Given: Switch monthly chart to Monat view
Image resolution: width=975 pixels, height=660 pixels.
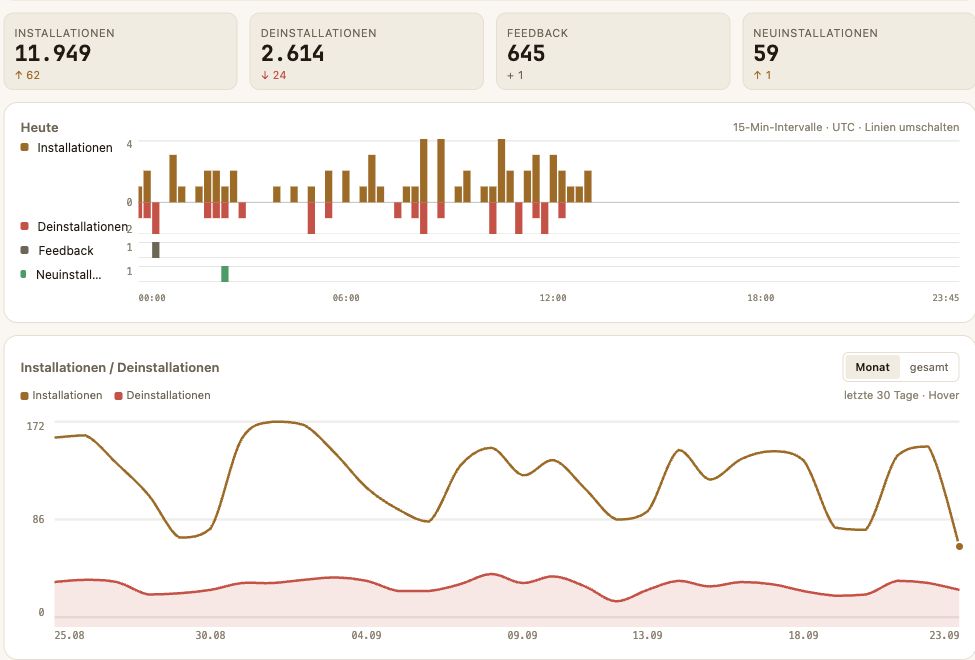Looking at the screenshot, I should tap(872, 367).
